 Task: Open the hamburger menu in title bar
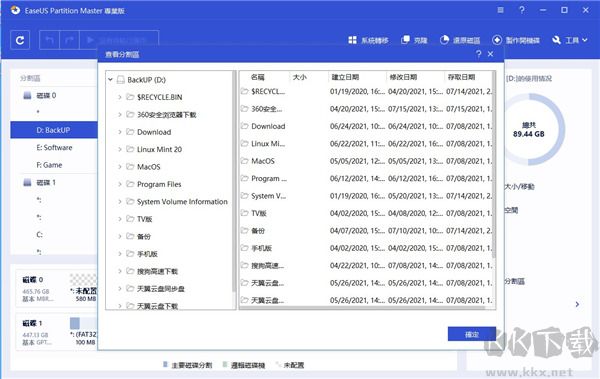pos(501,10)
